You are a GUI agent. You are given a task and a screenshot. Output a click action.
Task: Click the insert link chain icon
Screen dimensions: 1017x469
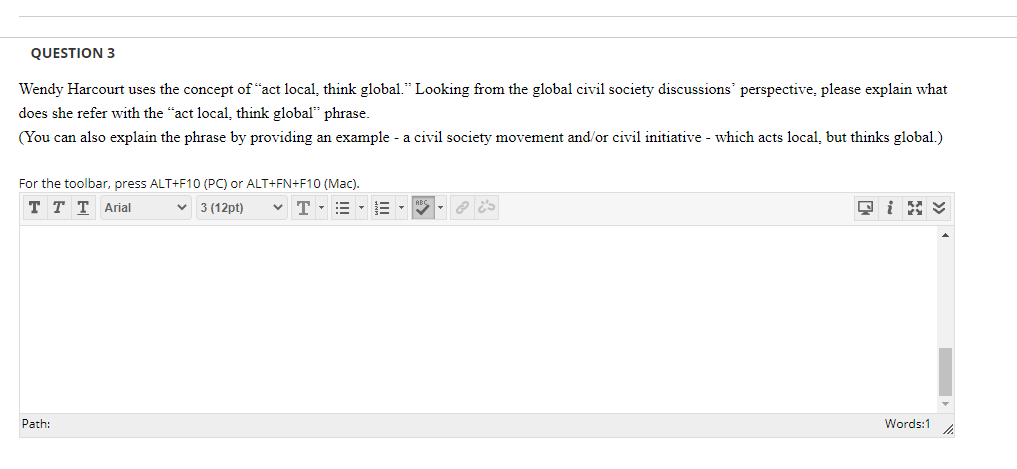click(462, 208)
